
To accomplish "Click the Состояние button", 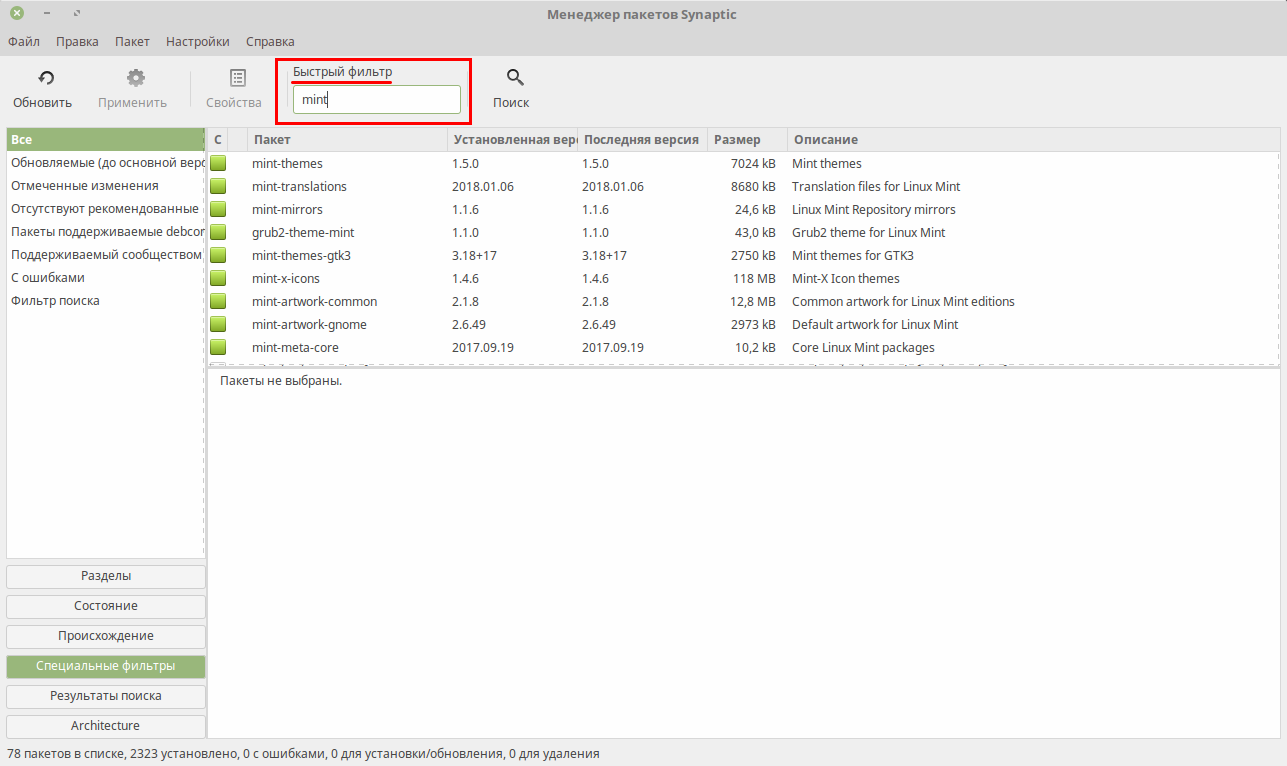I will click(x=106, y=606).
